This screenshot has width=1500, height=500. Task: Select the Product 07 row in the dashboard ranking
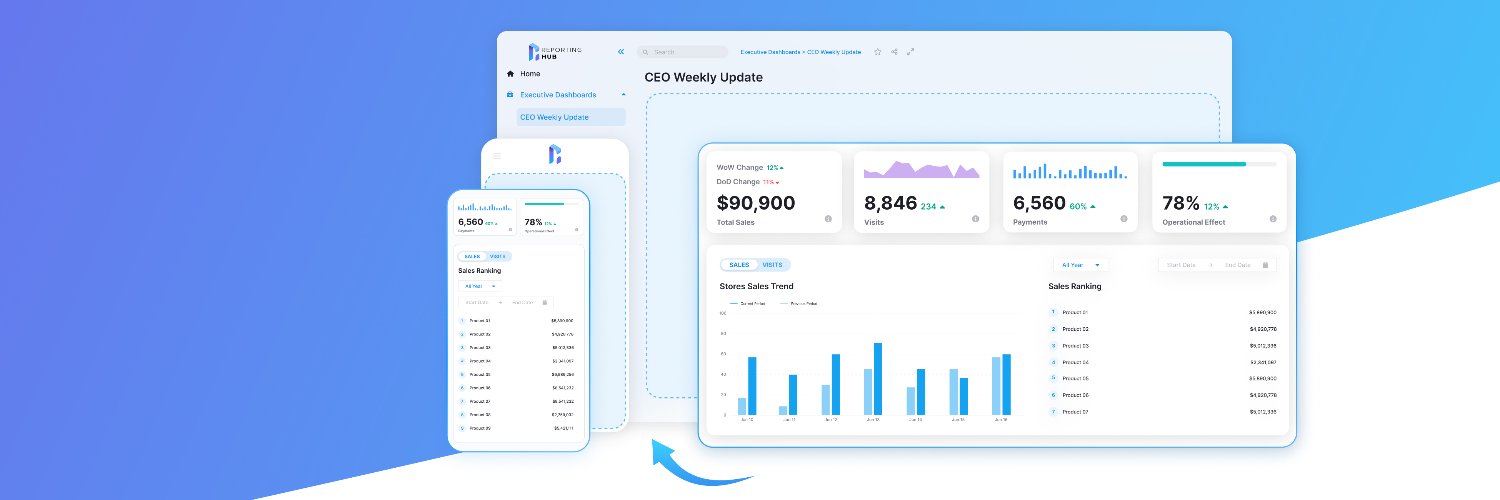1162,412
